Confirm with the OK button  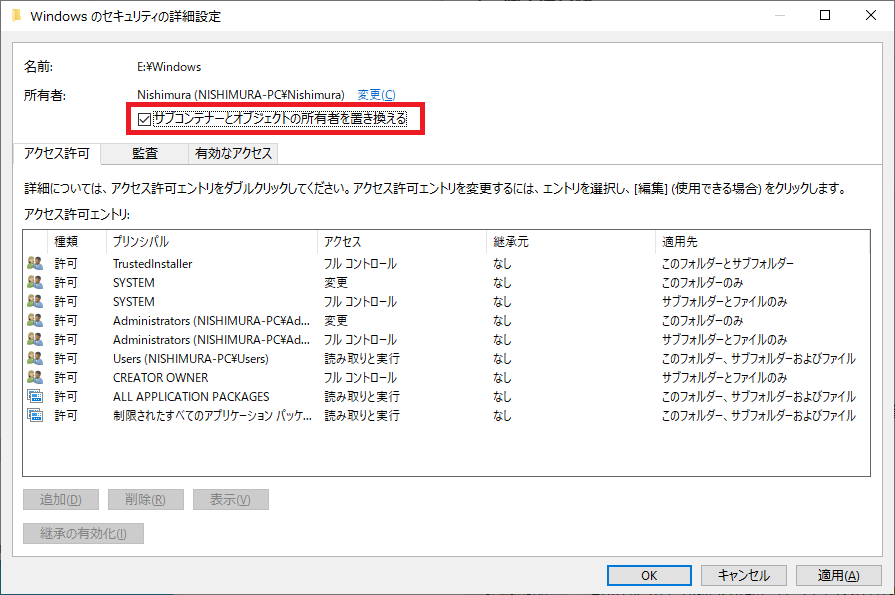649,575
